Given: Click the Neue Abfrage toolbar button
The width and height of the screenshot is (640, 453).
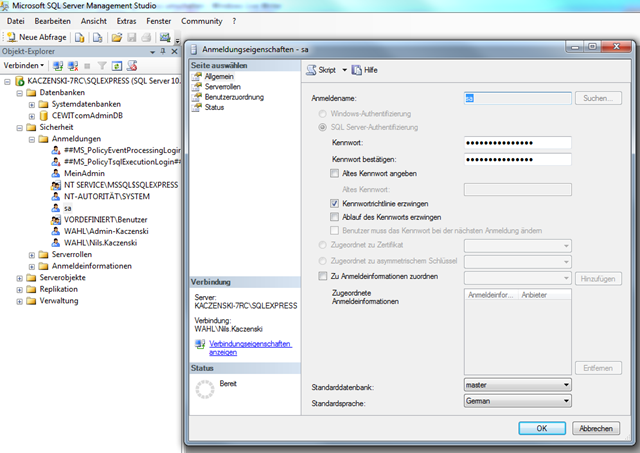Looking at the screenshot, I should 37,37.
